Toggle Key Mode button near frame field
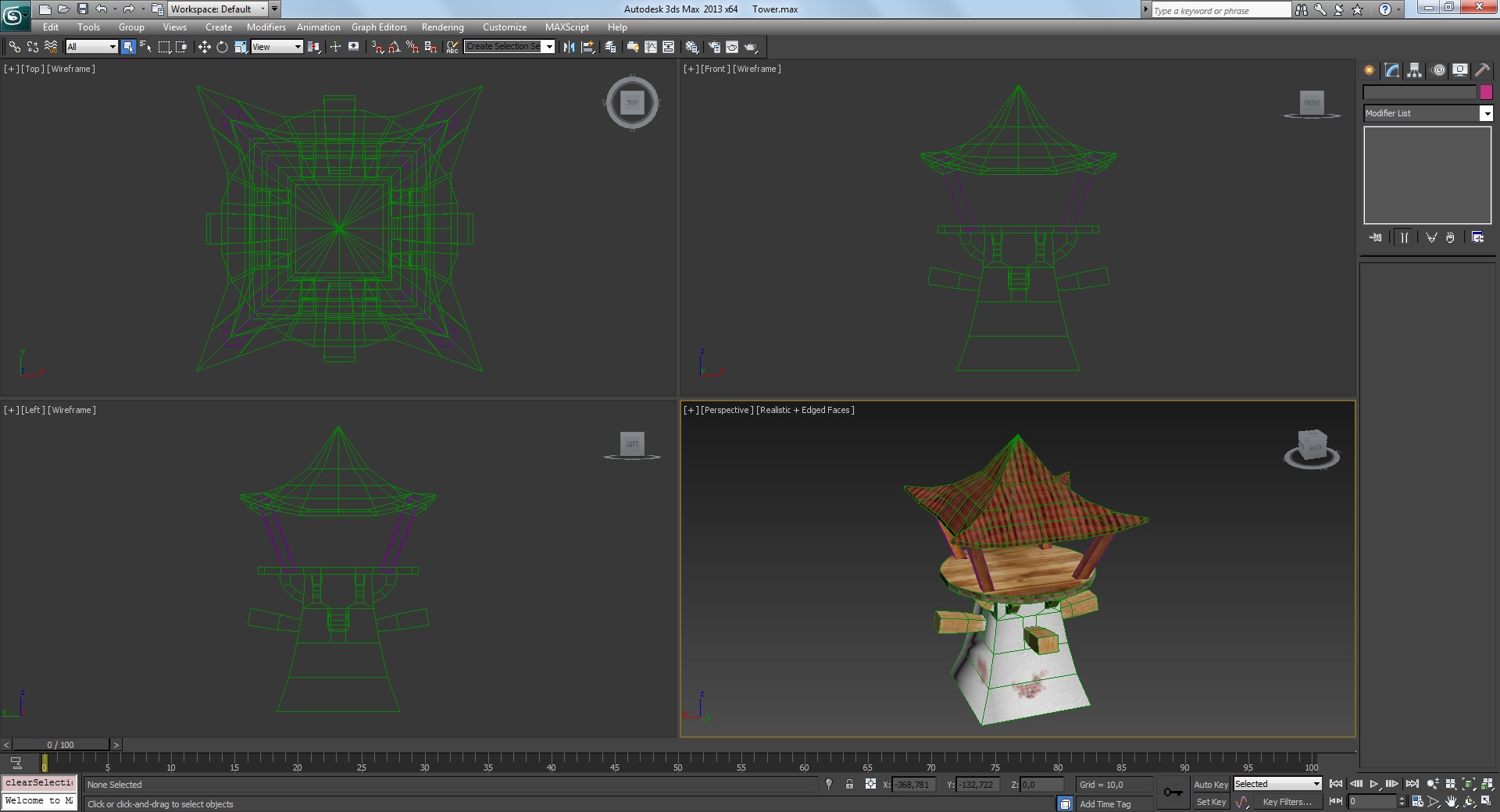The height and width of the screenshot is (812, 1500). pyautogui.click(x=1336, y=802)
